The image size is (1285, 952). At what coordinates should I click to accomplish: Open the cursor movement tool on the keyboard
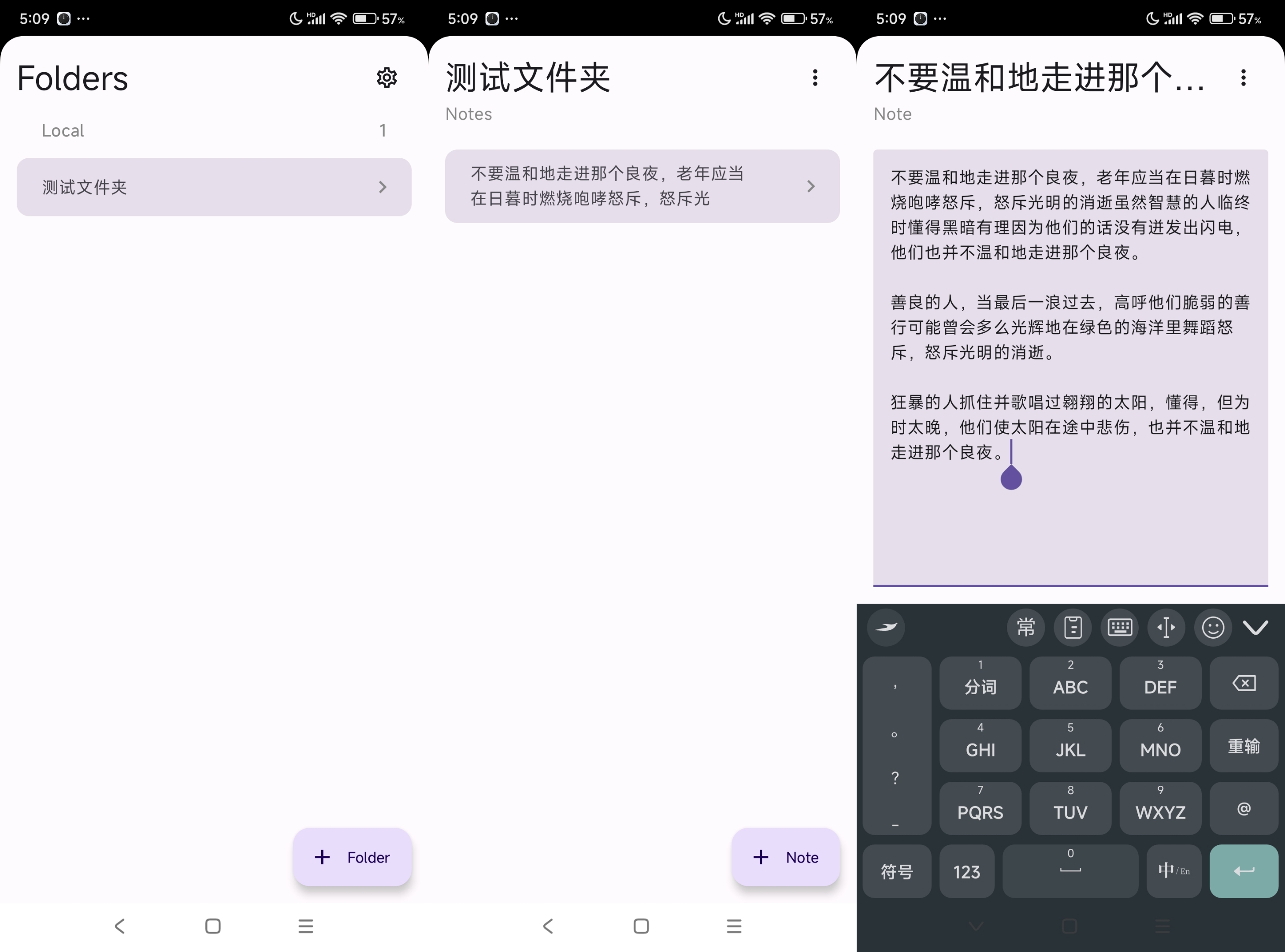point(1167,628)
